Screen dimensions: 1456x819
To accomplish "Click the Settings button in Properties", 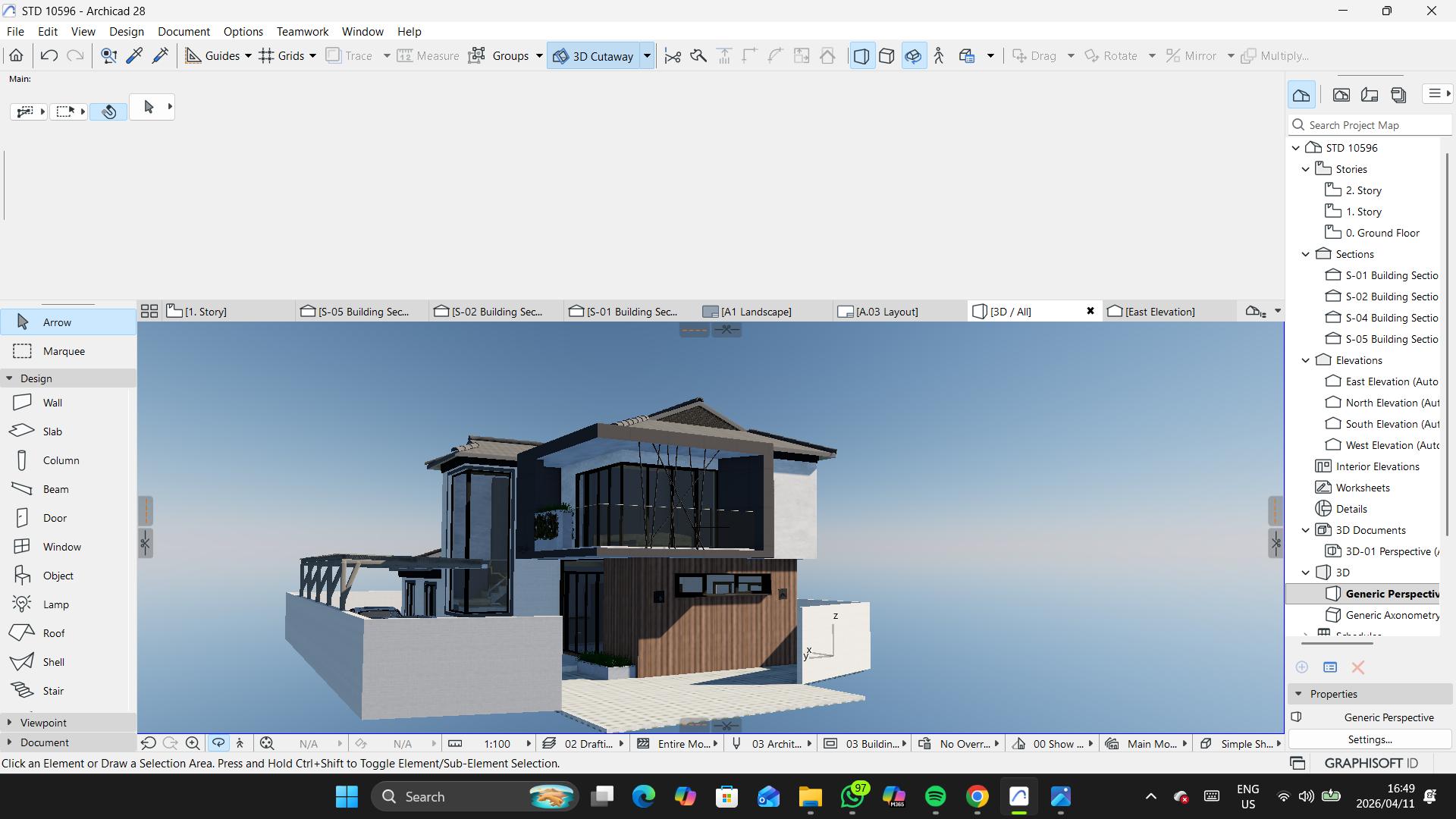I will point(1370,739).
